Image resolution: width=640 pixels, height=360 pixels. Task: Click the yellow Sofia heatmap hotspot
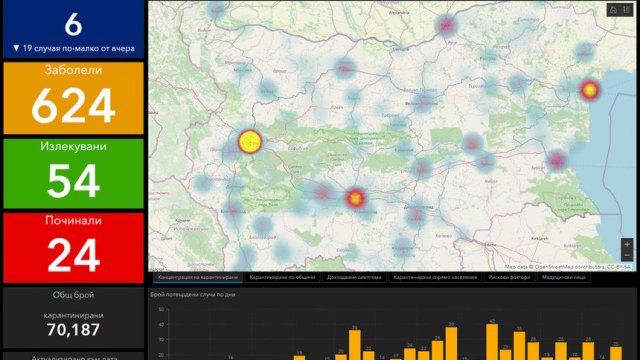click(x=250, y=142)
